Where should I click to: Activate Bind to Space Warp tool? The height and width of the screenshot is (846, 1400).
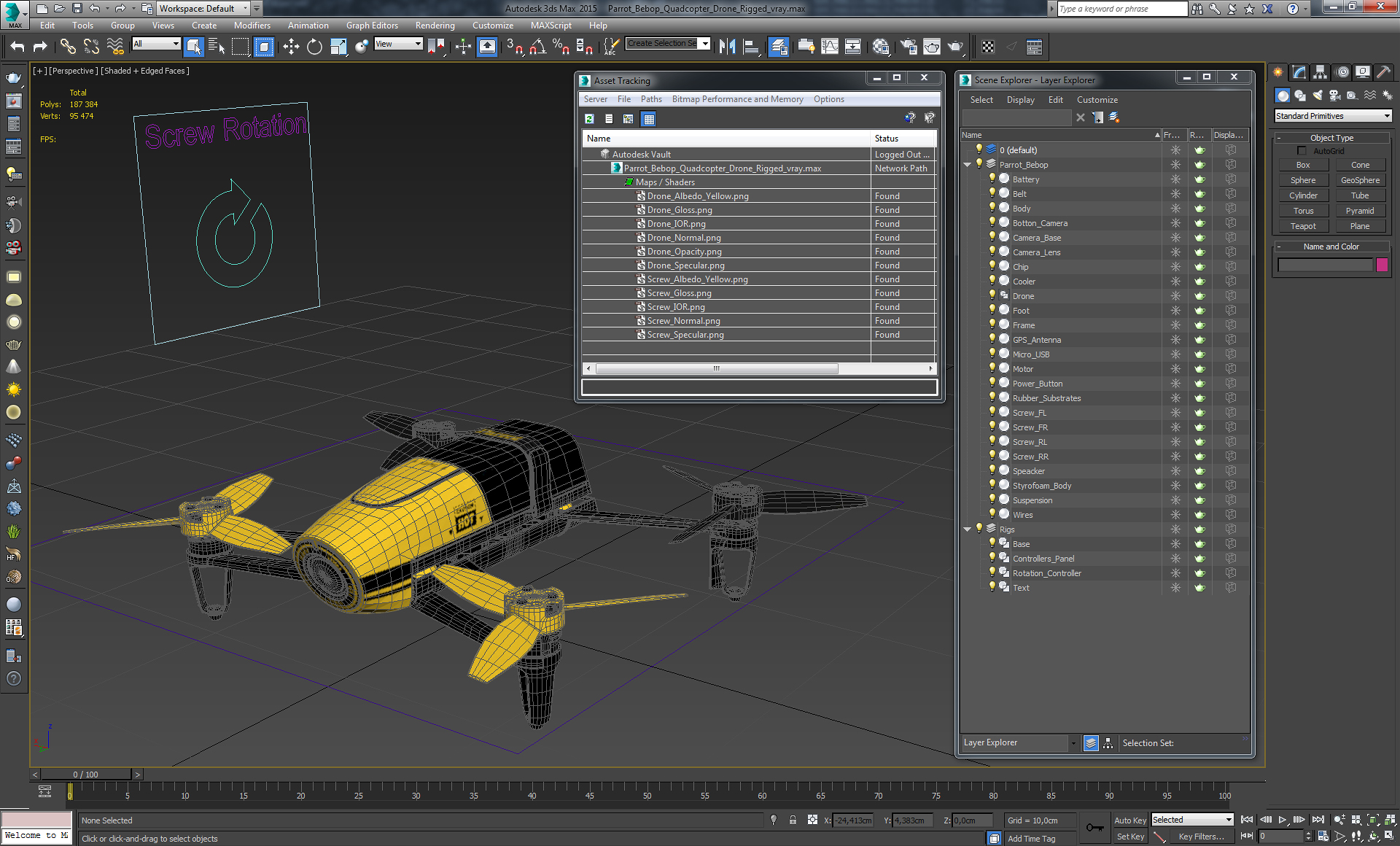tap(115, 47)
